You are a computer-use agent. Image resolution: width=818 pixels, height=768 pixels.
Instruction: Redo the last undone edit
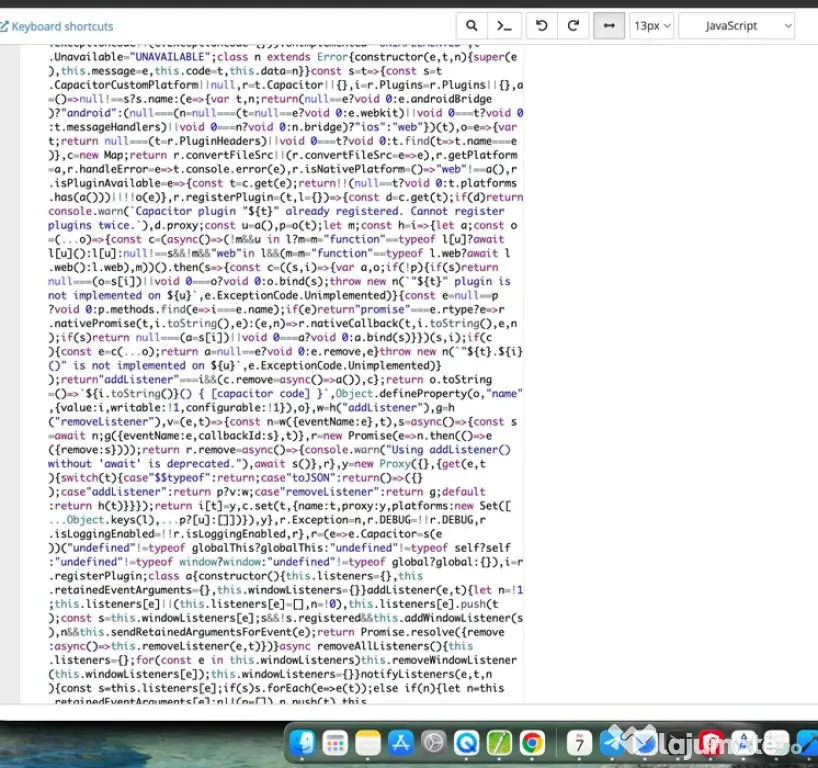point(573,26)
